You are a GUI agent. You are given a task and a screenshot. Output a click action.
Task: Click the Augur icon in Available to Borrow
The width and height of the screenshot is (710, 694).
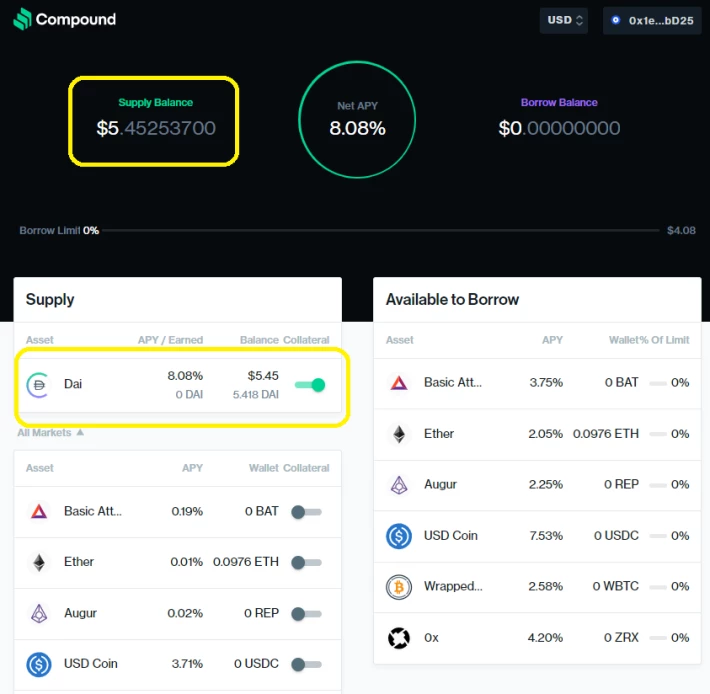399,485
